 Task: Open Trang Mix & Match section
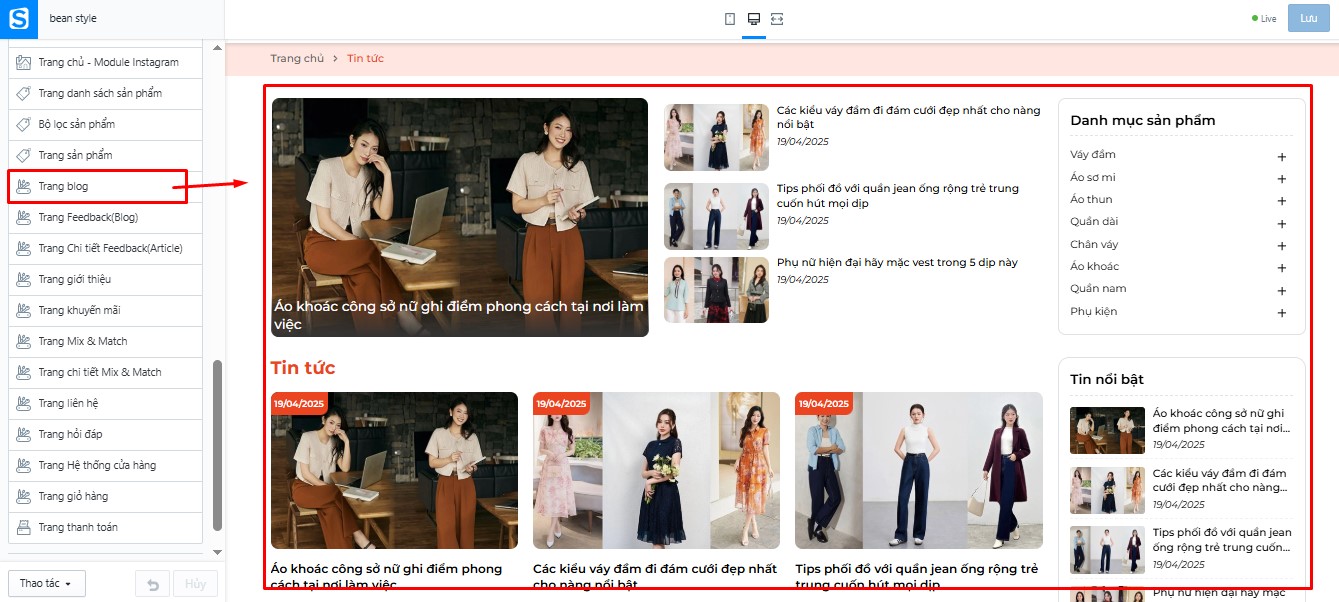click(105, 341)
